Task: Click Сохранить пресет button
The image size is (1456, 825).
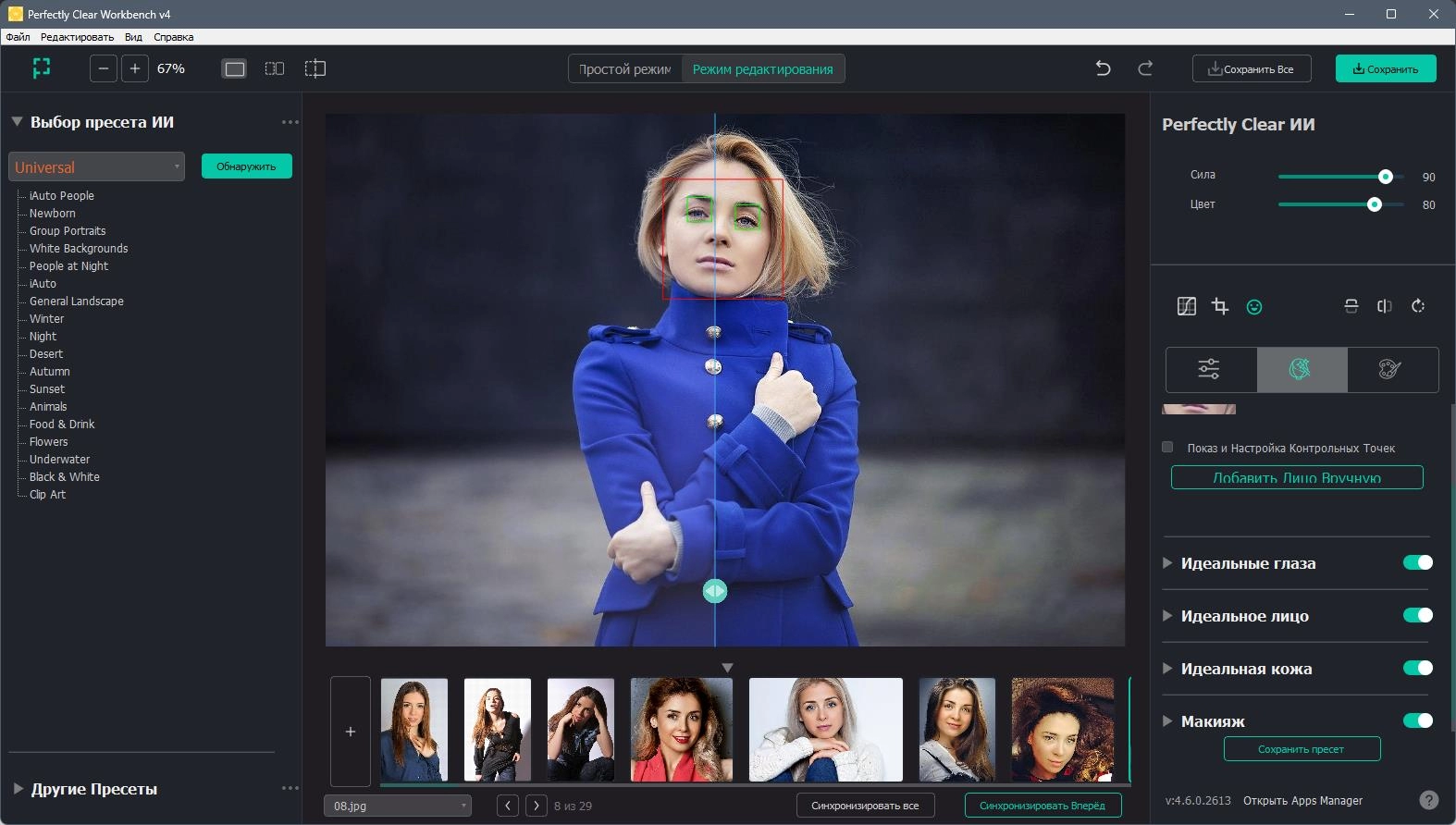Action: coord(1302,749)
